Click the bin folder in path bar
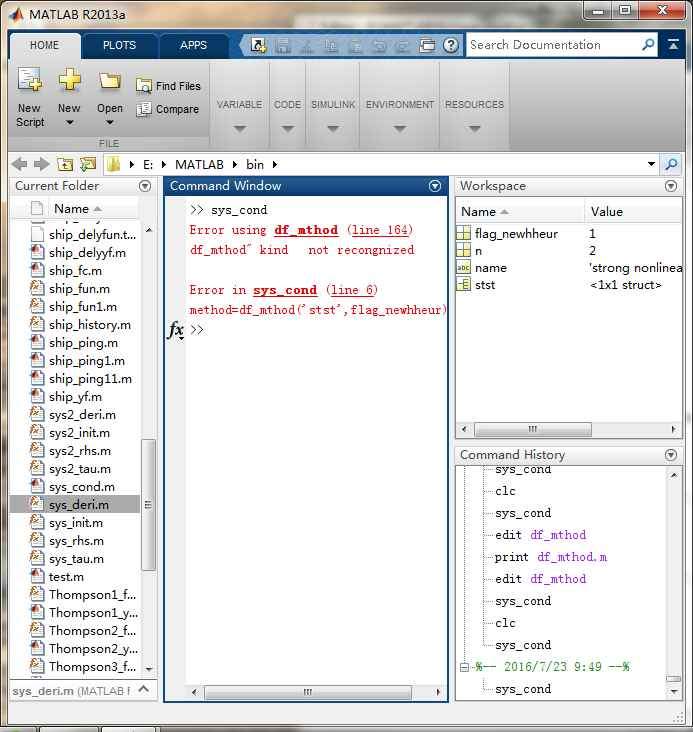This screenshot has height=732, width=693. point(255,165)
